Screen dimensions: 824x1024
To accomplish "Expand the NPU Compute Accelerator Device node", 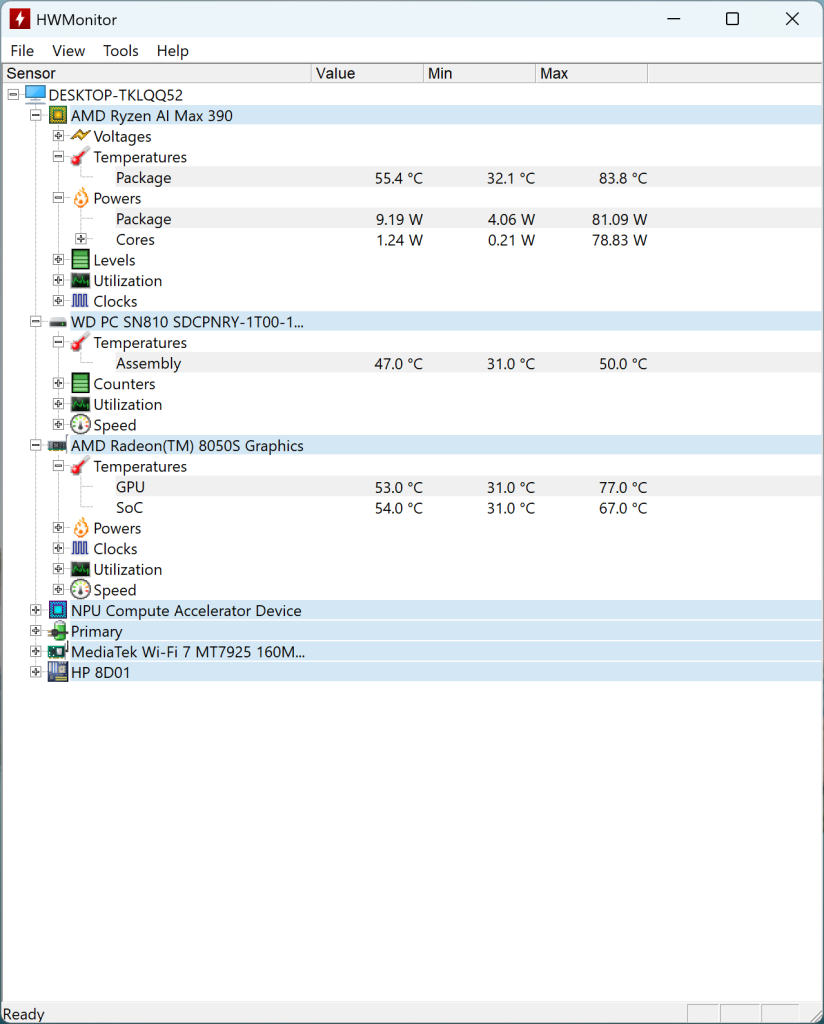I will click(36, 611).
